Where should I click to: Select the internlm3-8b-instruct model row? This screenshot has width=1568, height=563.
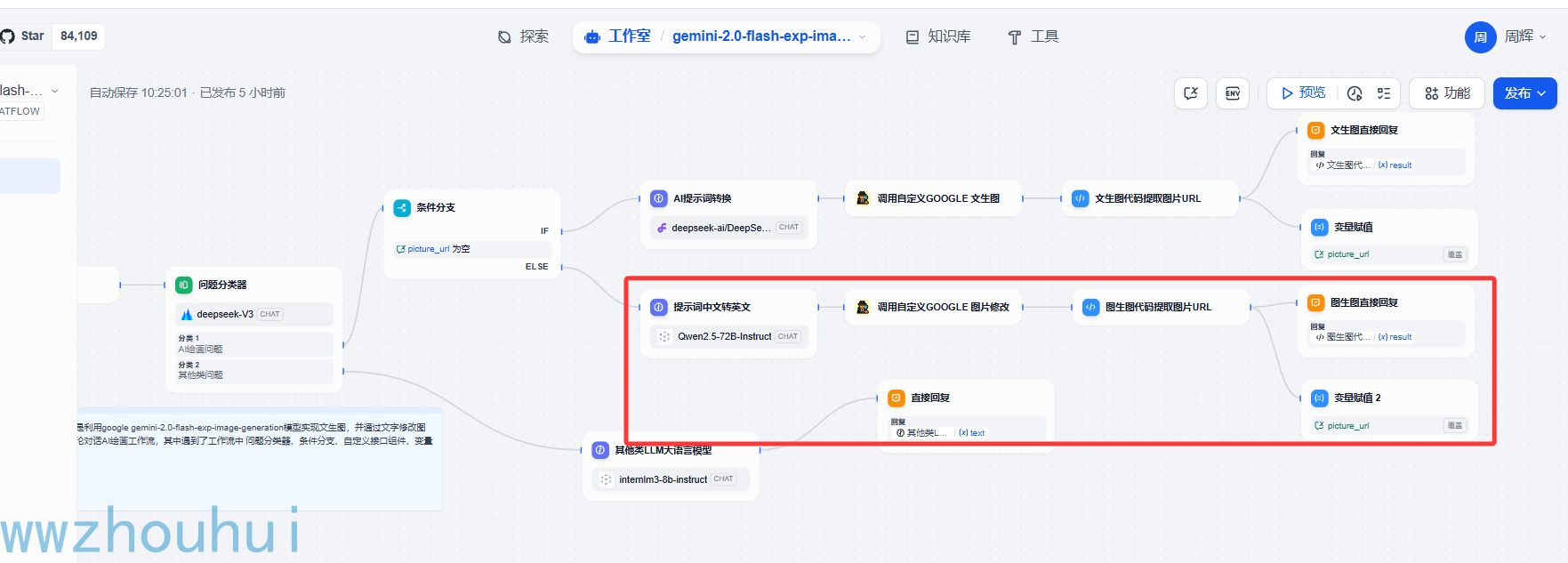click(x=671, y=479)
